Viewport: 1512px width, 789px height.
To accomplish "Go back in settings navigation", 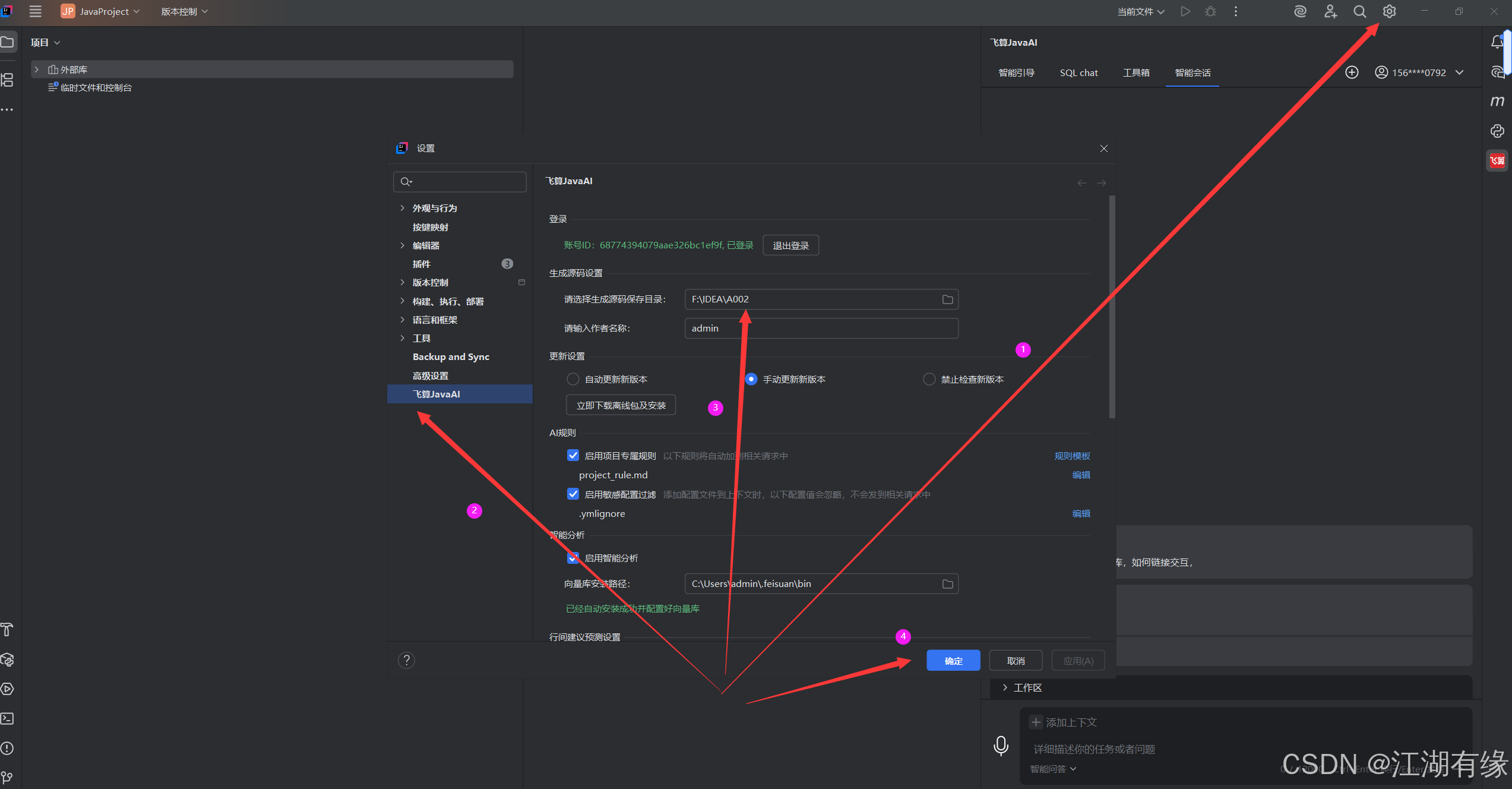I will click(1081, 183).
